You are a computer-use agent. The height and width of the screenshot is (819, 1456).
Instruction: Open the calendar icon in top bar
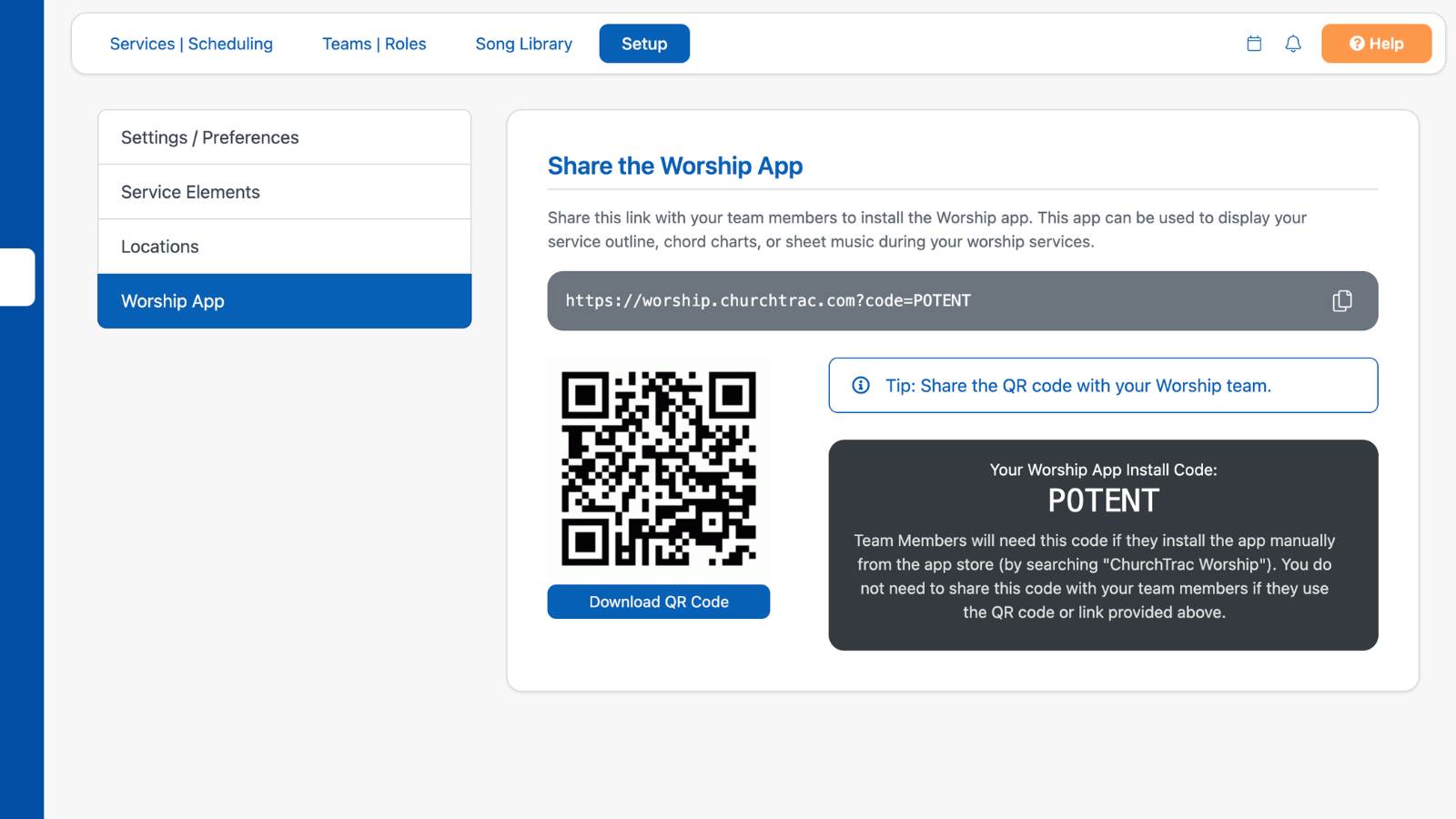(x=1254, y=44)
